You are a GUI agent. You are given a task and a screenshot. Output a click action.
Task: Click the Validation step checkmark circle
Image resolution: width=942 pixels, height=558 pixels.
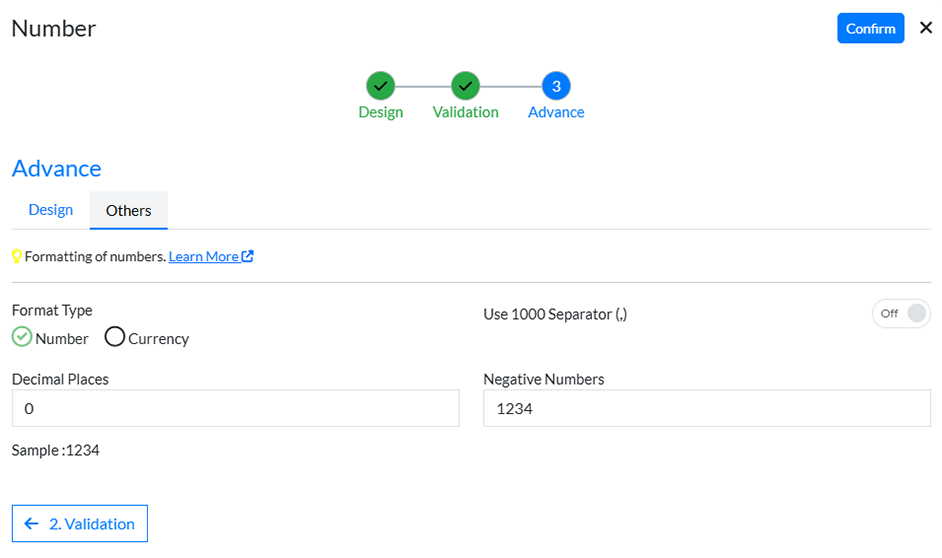click(x=465, y=86)
